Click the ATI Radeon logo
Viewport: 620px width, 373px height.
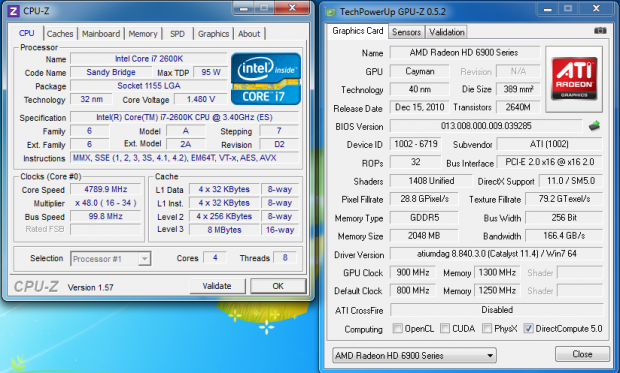(574, 79)
